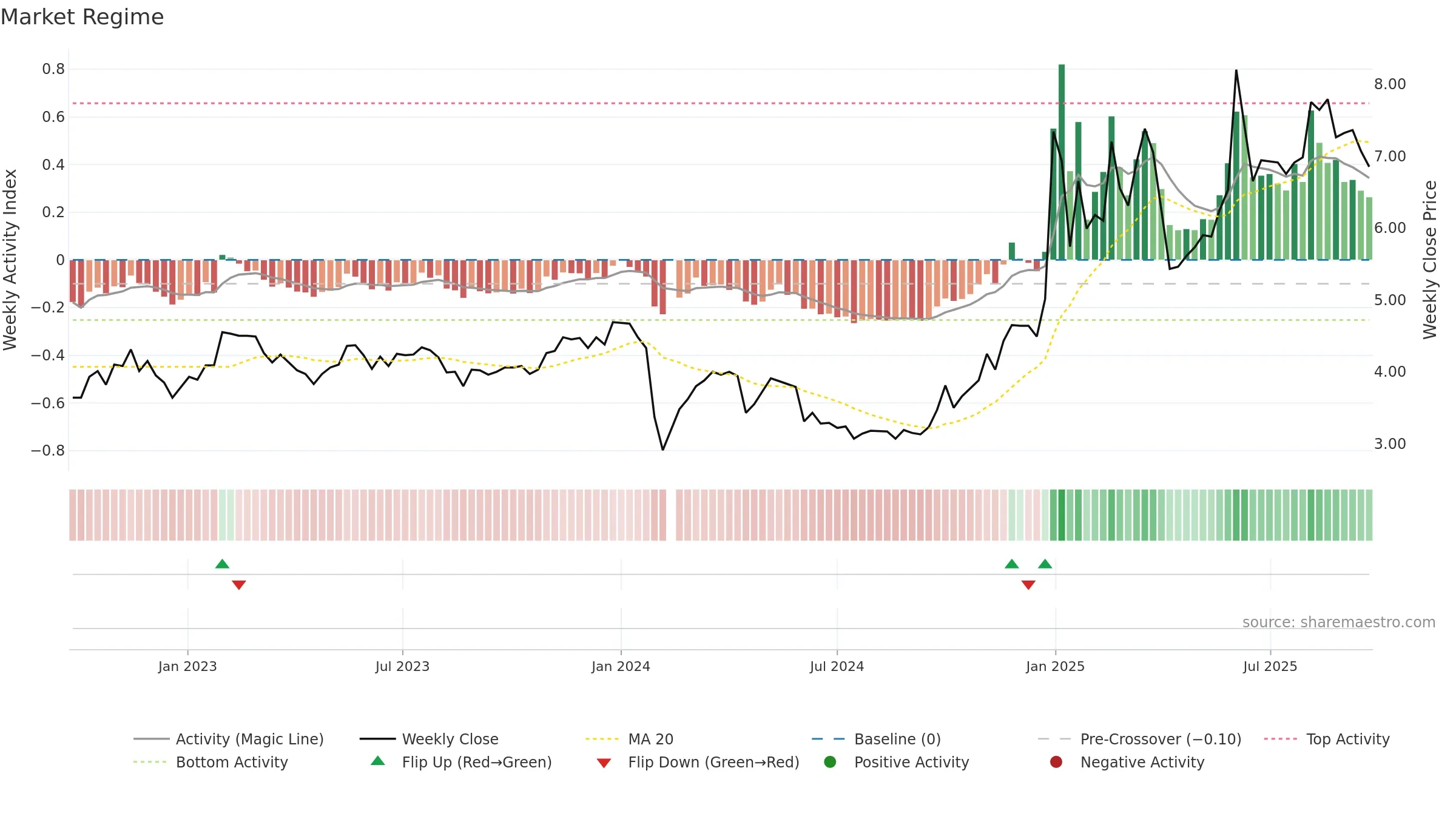Screen dimensions: 1456x819
Task: Select the Flip Down marker of December 2024
Action: pyautogui.click(x=1028, y=585)
